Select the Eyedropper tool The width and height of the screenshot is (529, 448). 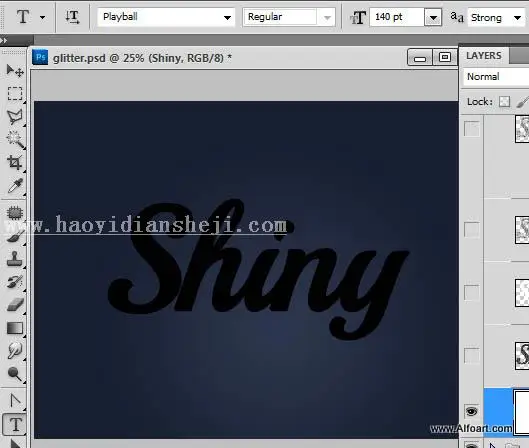15,186
